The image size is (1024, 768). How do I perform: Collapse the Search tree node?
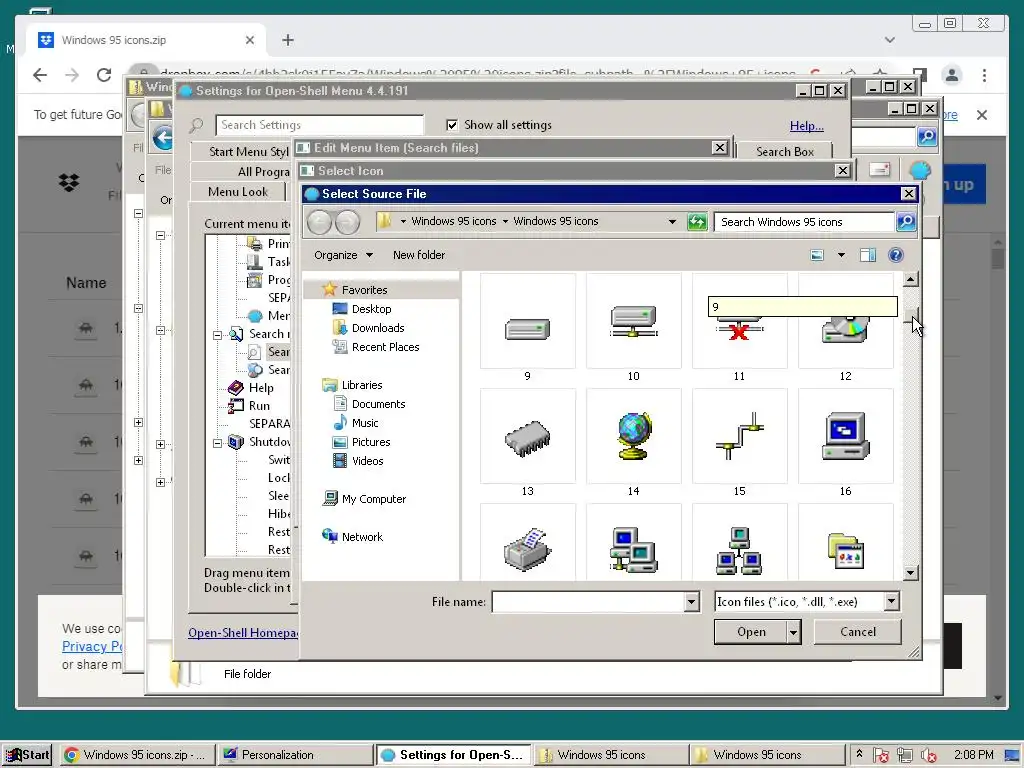tap(217, 335)
